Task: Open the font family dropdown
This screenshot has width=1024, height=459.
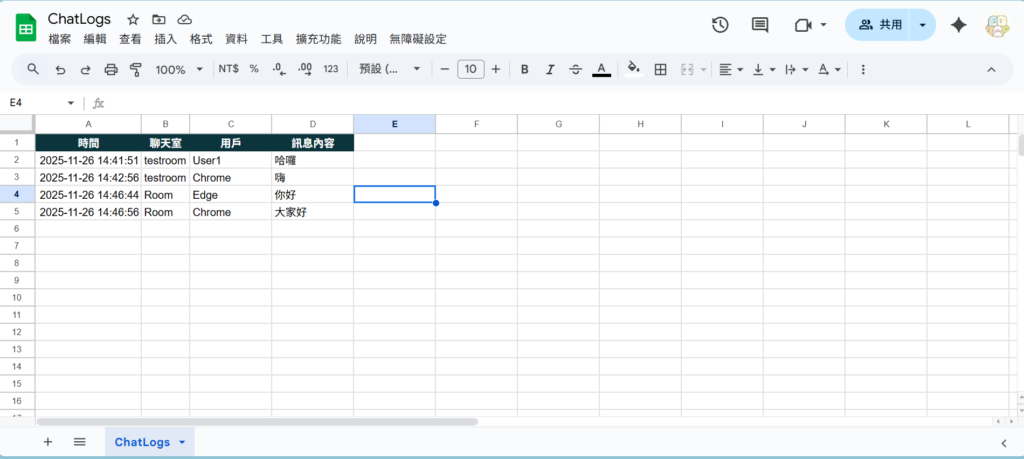Action: (391, 69)
